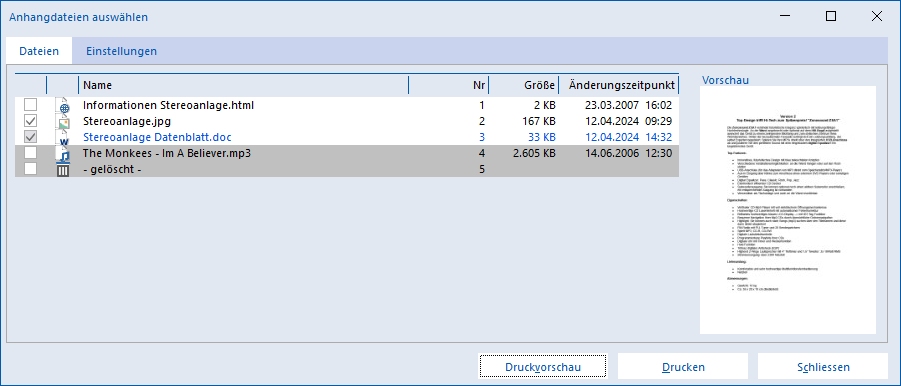Viewport: 901px width, 386px height.
Task: Open the Druckvorschau print preview
Action: tap(543, 367)
